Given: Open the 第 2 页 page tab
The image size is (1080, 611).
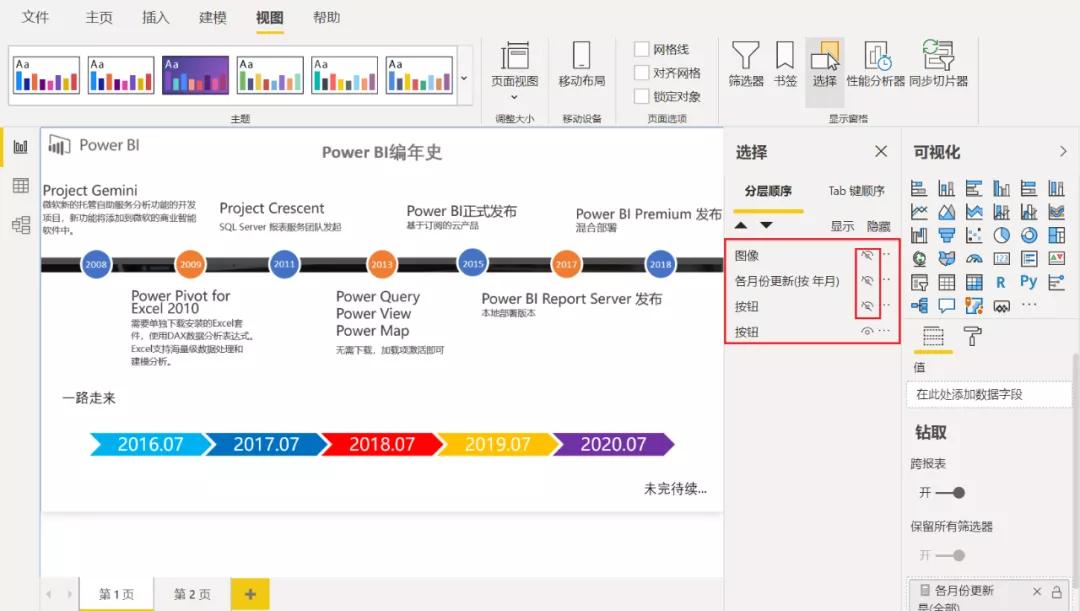Looking at the screenshot, I should pyautogui.click(x=192, y=594).
